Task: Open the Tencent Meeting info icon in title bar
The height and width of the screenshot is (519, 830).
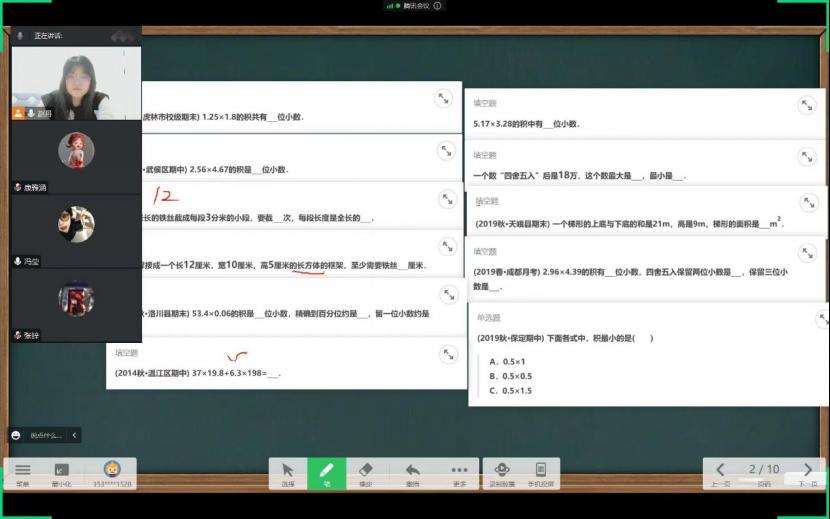Action: pyautogui.click(x=438, y=5)
